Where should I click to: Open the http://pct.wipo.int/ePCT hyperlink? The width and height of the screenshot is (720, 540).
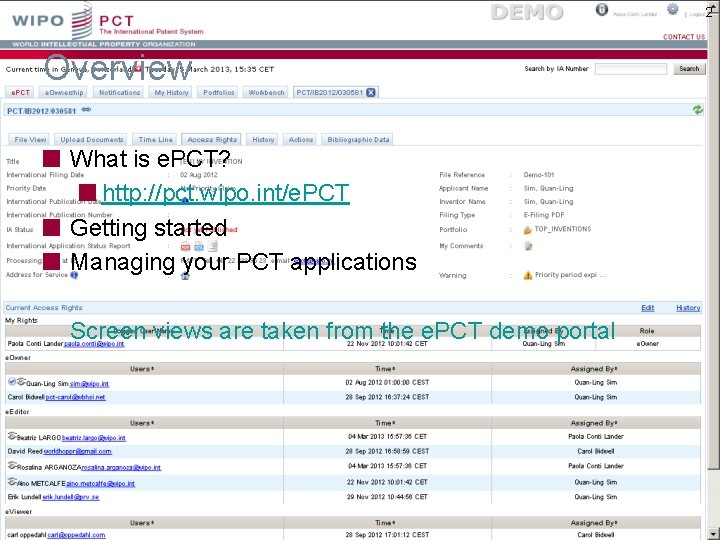tap(225, 193)
